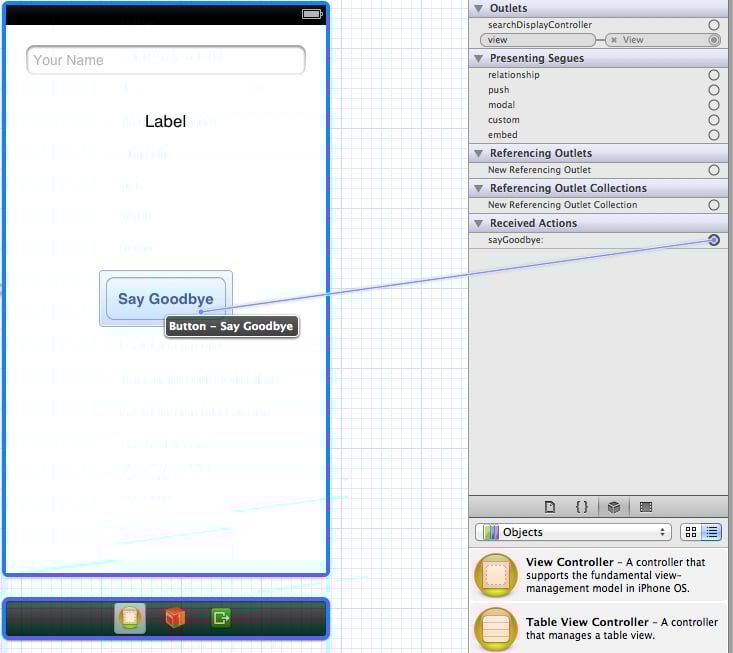Collapse Referencing Outlet Collections section

(478, 188)
